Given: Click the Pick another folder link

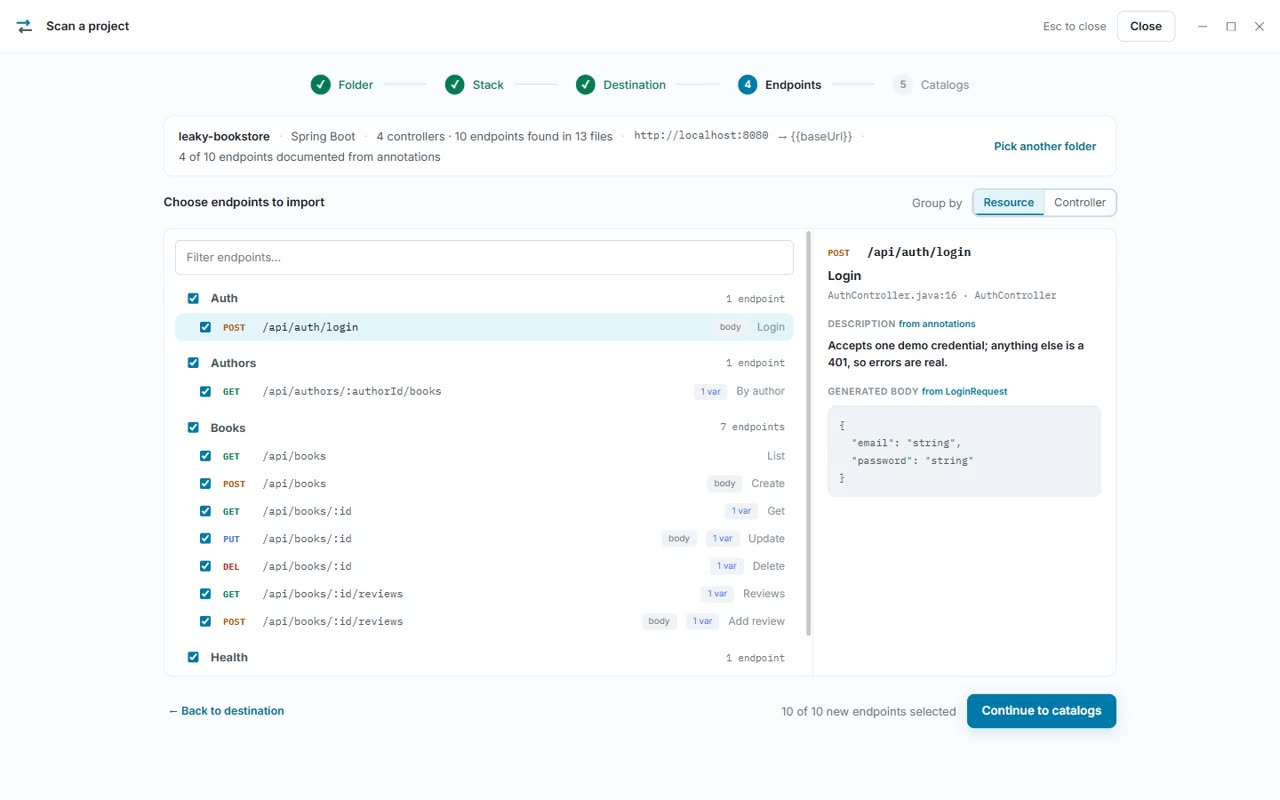Looking at the screenshot, I should click(x=1044, y=146).
